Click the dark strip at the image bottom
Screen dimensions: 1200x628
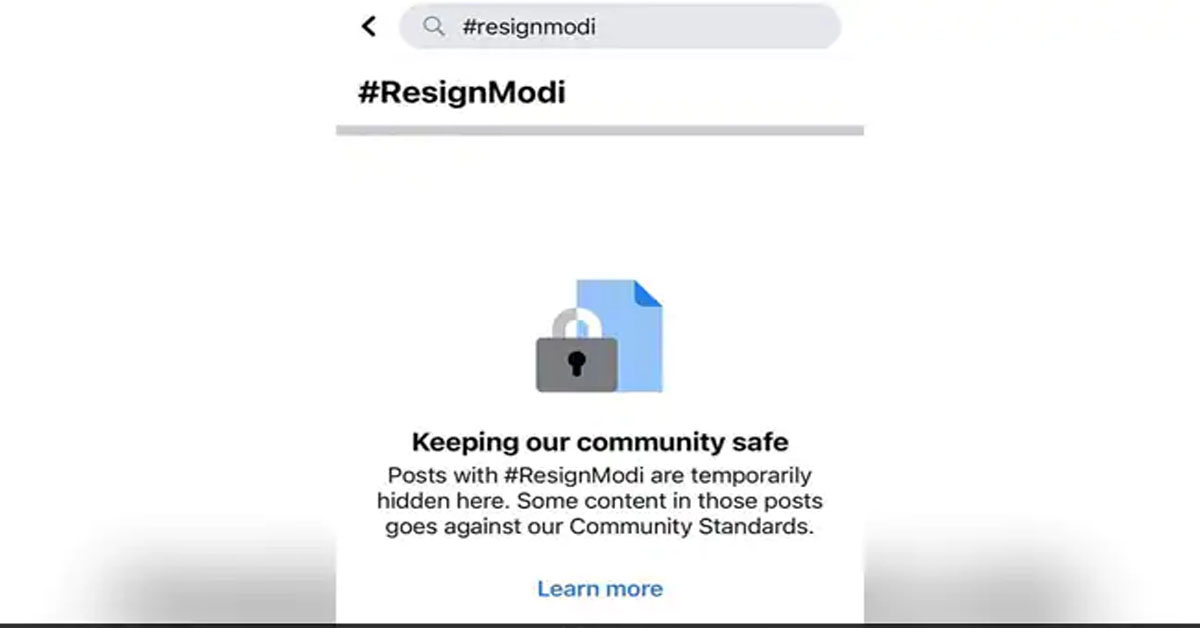[600, 624]
